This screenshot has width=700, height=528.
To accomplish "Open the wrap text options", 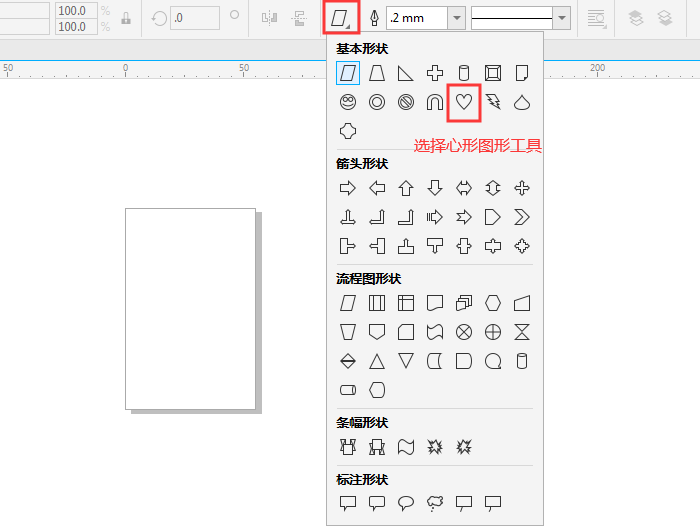I will tap(597, 18).
